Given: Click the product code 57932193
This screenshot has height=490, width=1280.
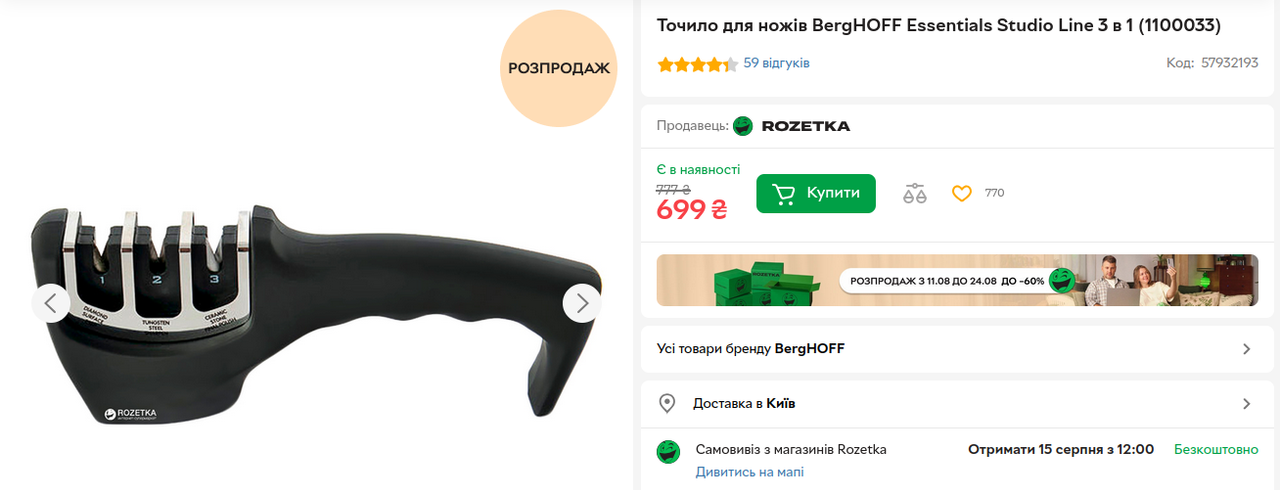Looking at the screenshot, I should pos(1229,62).
